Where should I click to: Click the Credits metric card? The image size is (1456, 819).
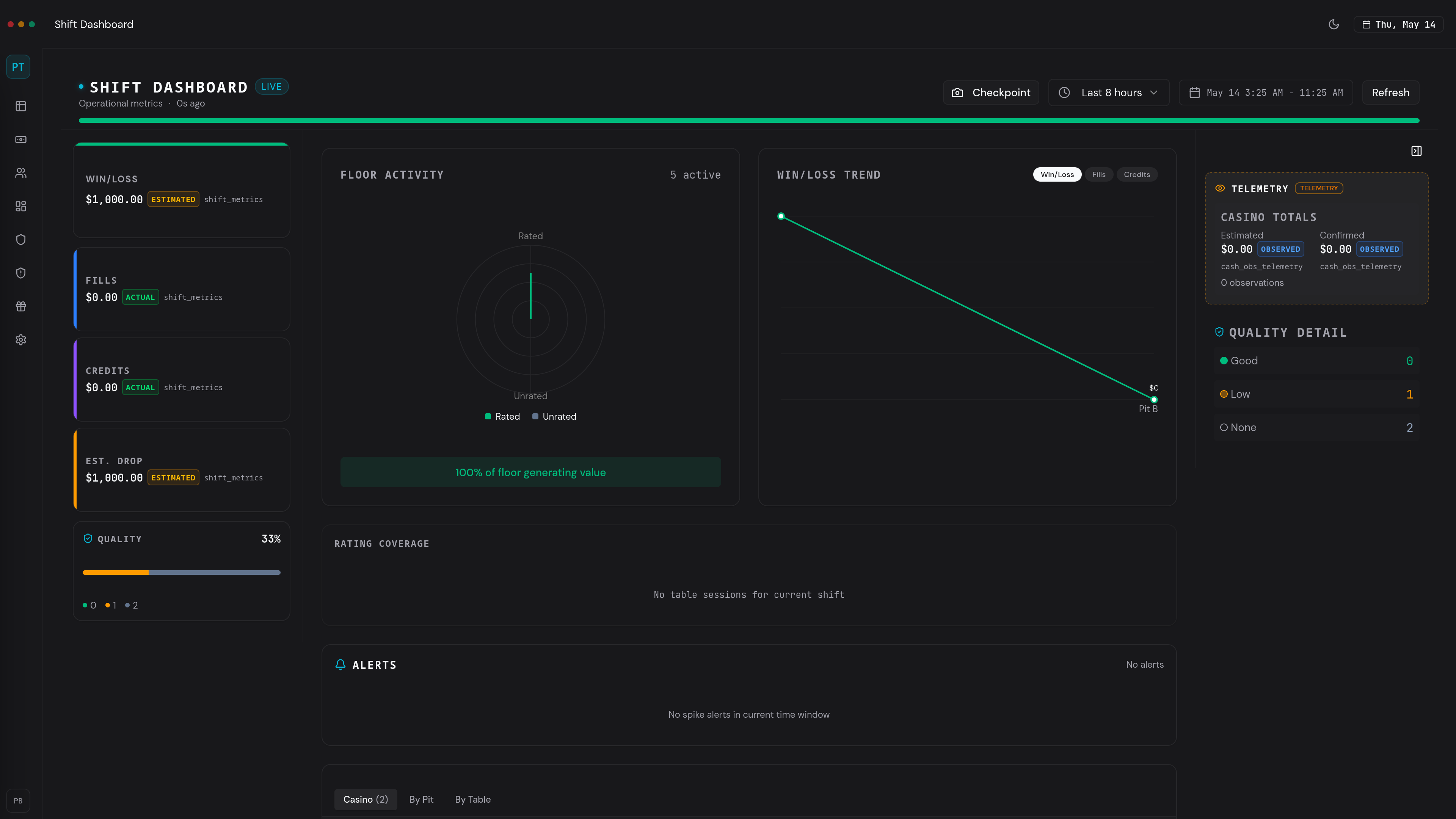coord(182,379)
